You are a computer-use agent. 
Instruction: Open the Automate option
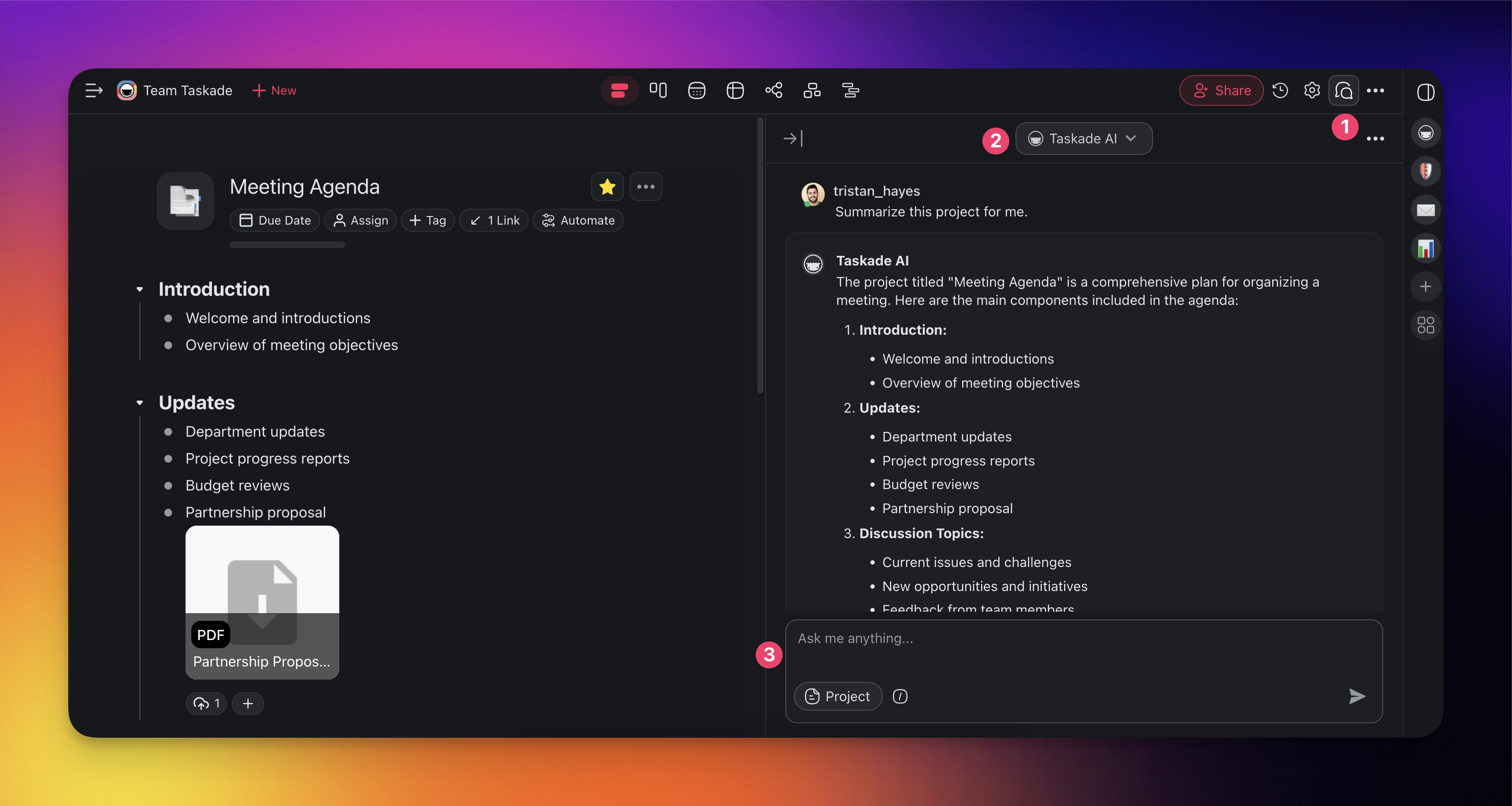578,220
